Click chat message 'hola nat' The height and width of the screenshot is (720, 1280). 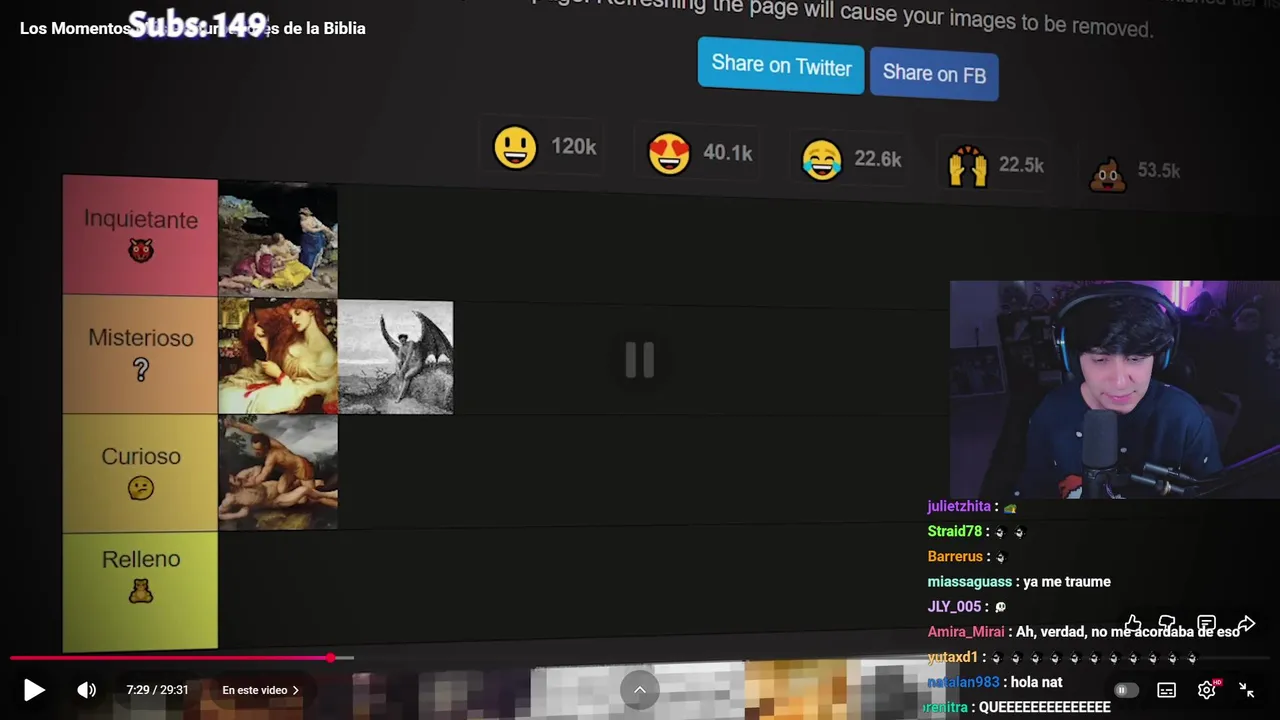(1035, 682)
